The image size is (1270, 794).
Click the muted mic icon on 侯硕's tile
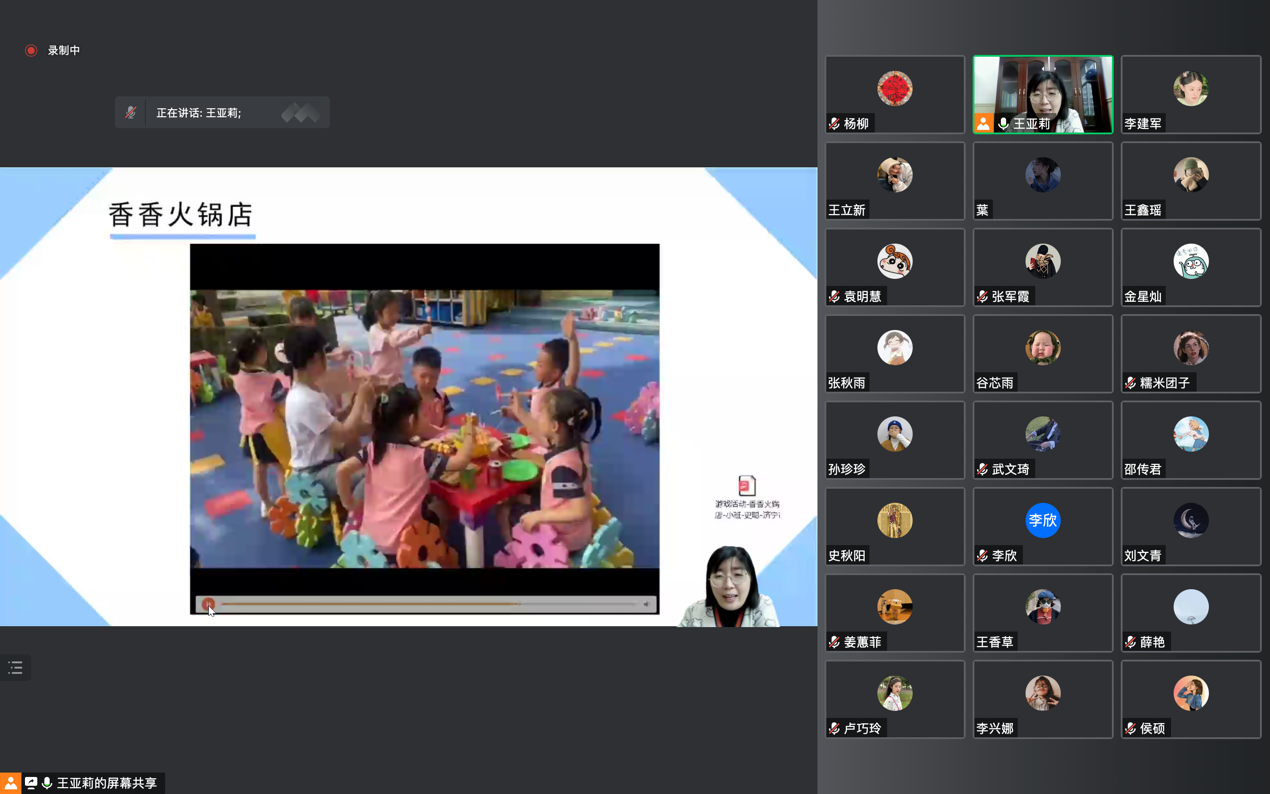[1130, 729]
